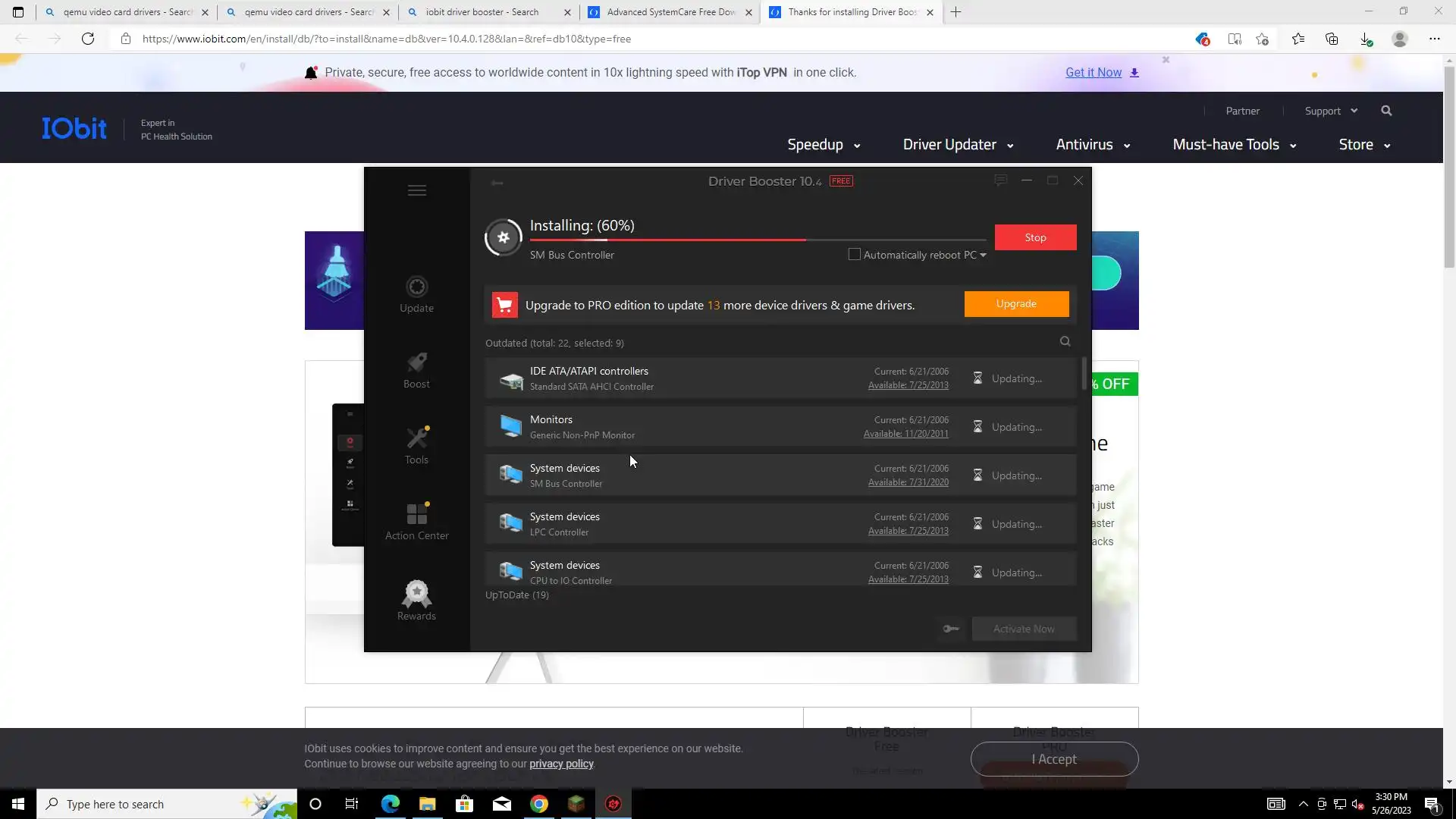The width and height of the screenshot is (1456, 819).
Task: Open the Tools wrench icon in sidebar
Action: coord(416,438)
